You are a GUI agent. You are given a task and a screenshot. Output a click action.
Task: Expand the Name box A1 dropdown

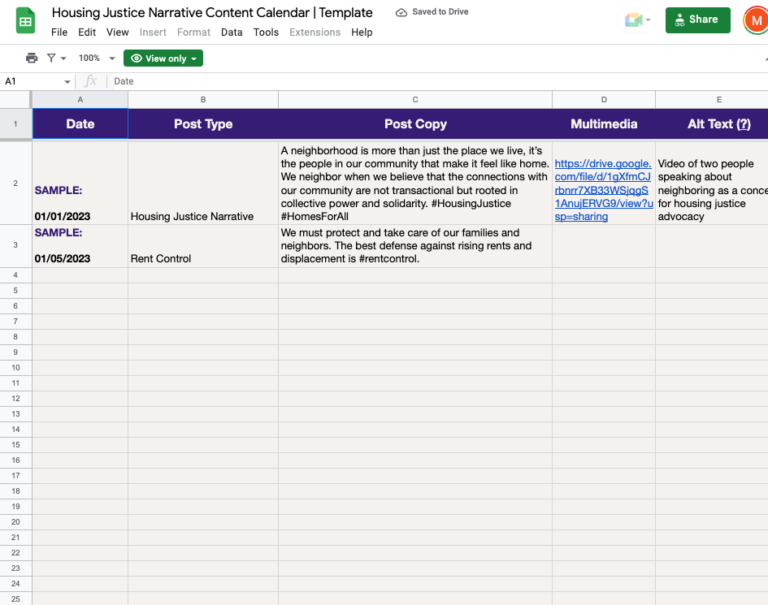[68, 81]
